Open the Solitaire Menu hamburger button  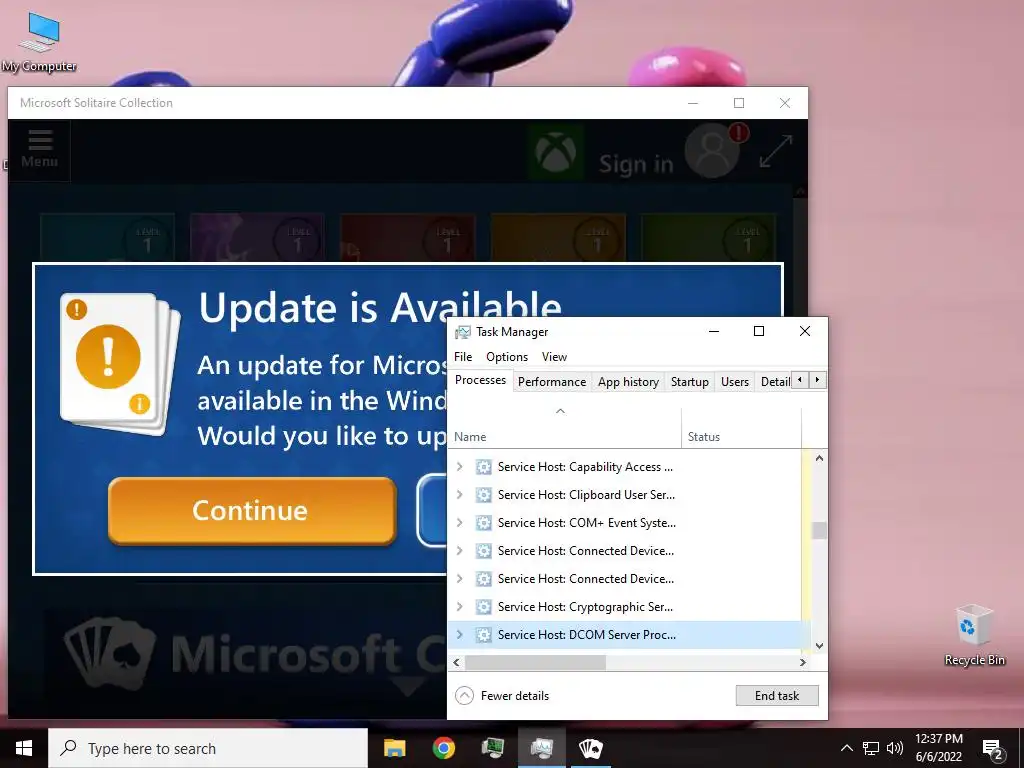pyautogui.click(x=39, y=150)
